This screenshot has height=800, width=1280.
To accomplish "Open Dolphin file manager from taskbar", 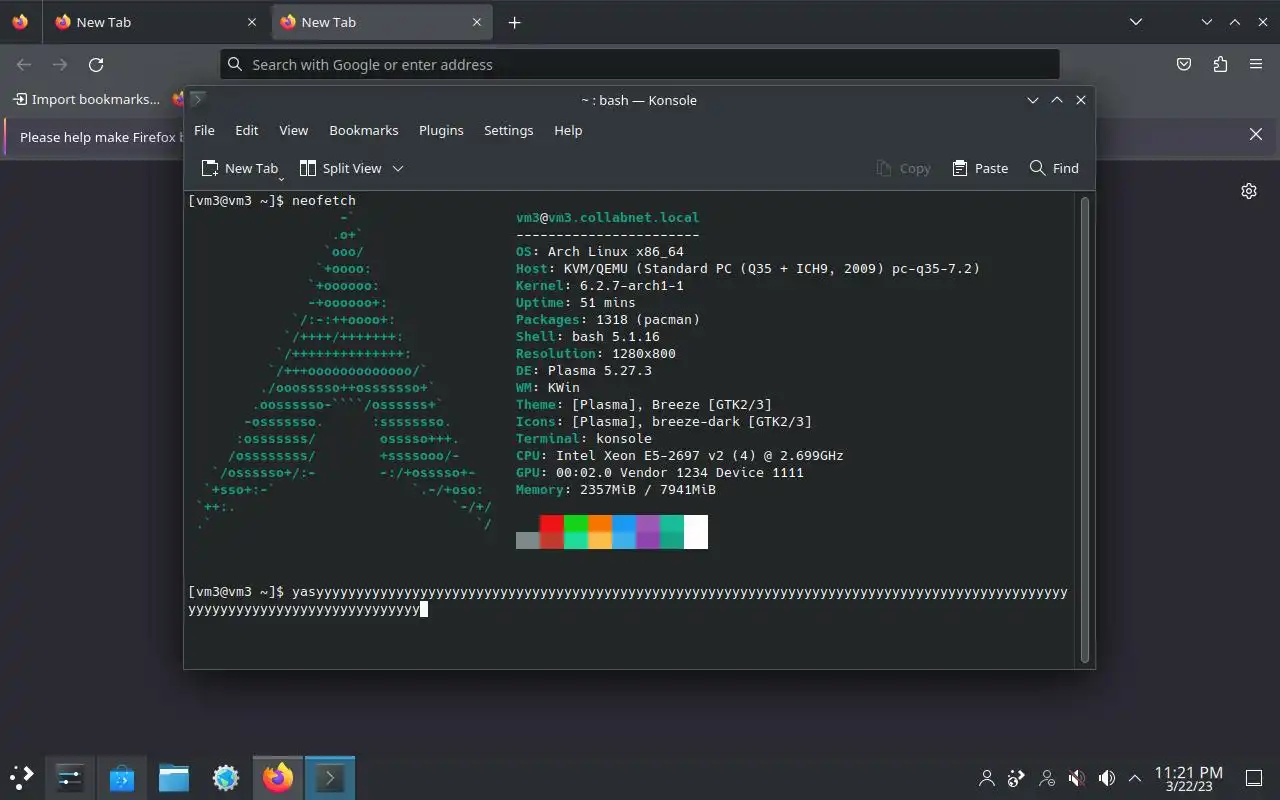I will [x=174, y=777].
